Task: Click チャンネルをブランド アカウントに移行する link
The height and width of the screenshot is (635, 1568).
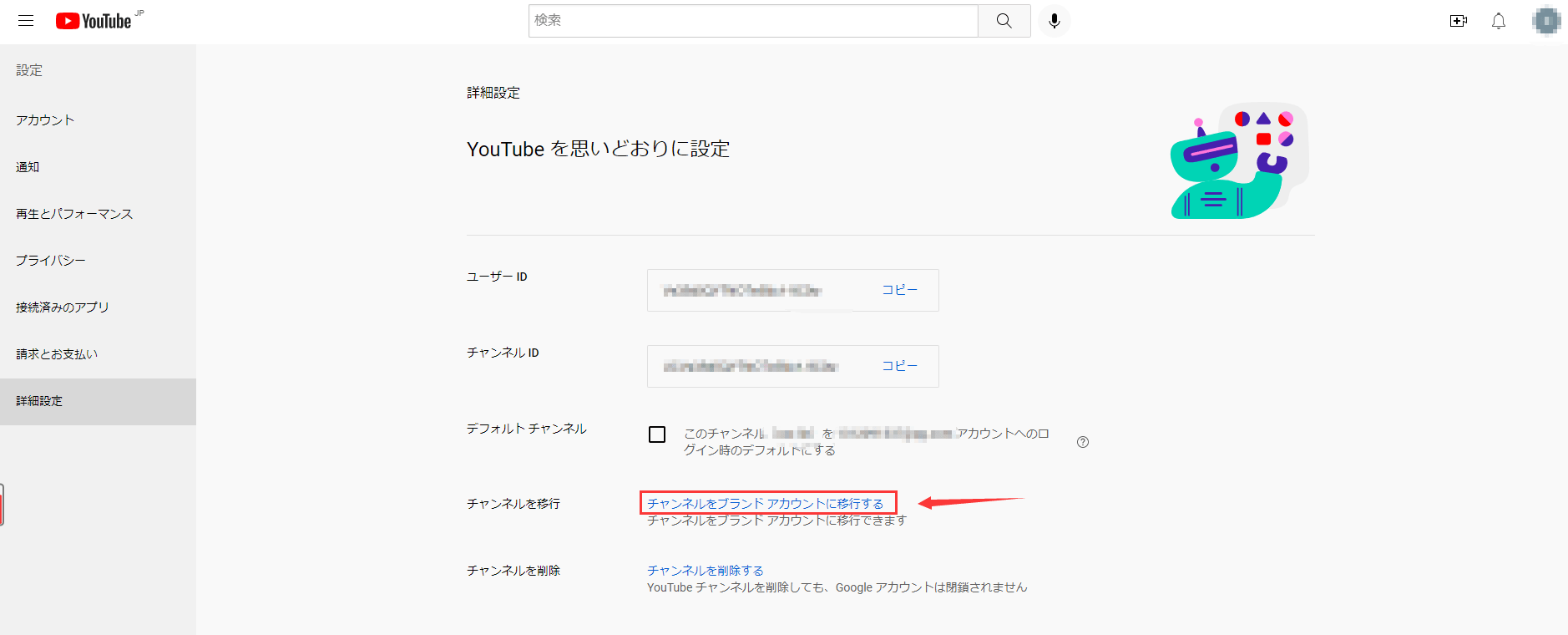Action: pyautogui.click(x=766, y=504)
